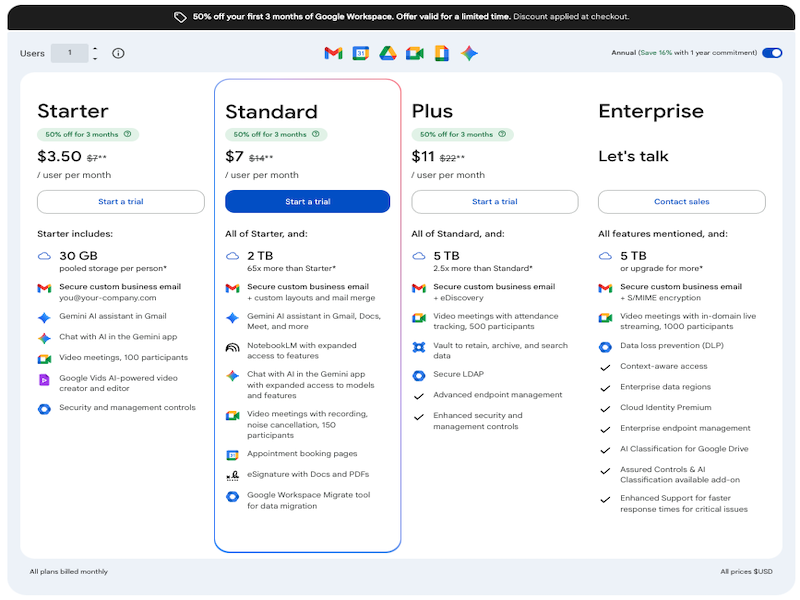This screenshot has width=800, height=600.
Task: Increase user count with the up arrow
Action: coord(95,48)
